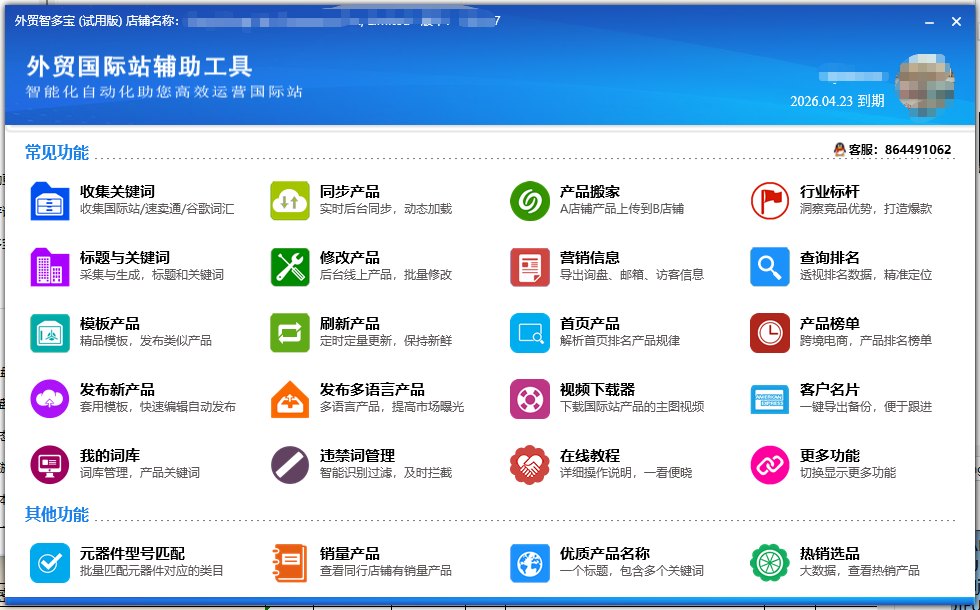Viewport: 980px width, 610px height.
Task: Click the 客服 QQ penguin icon
Action: (x=840, y=149)
